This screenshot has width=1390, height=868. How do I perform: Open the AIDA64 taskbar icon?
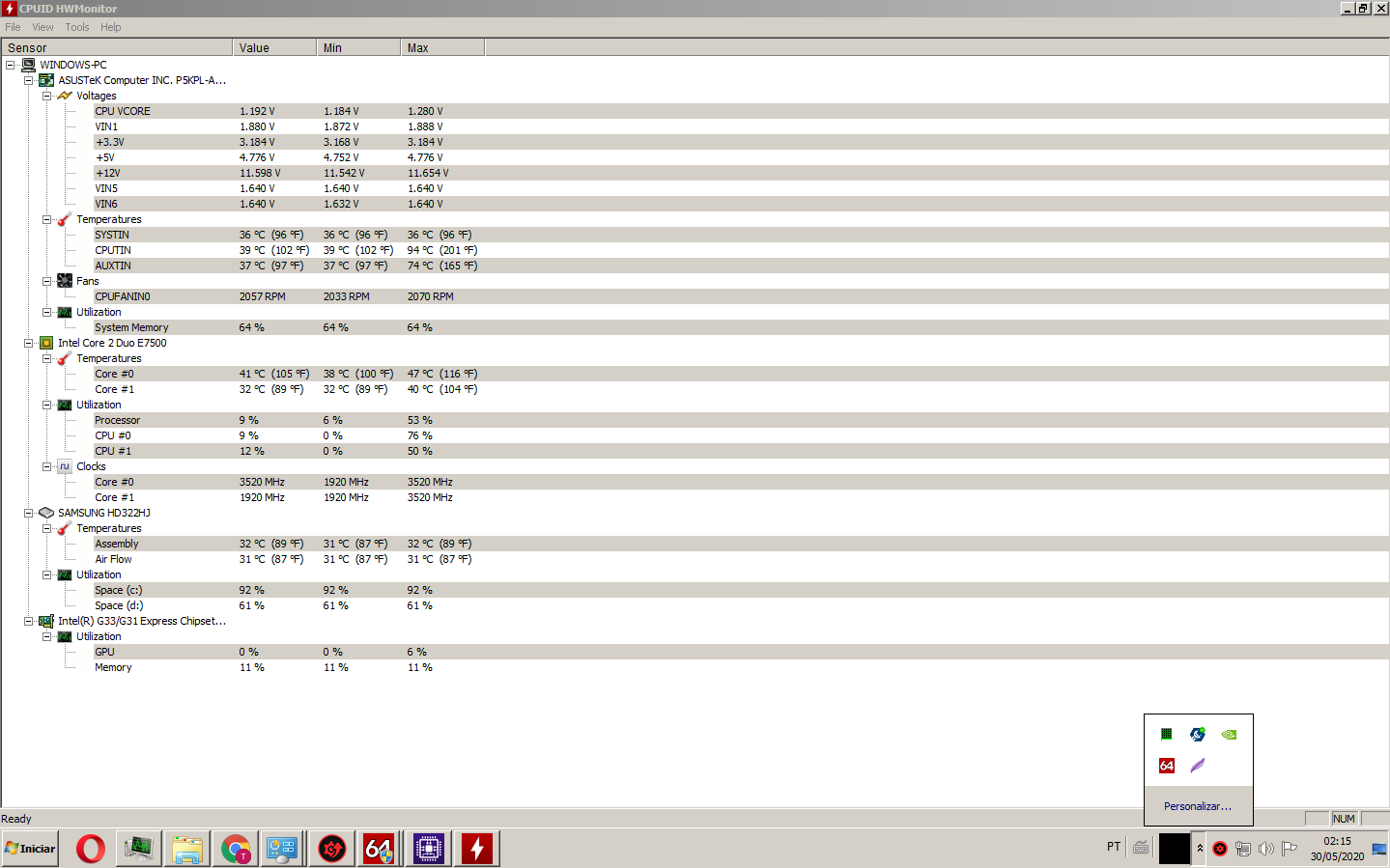tap(380, 849)
